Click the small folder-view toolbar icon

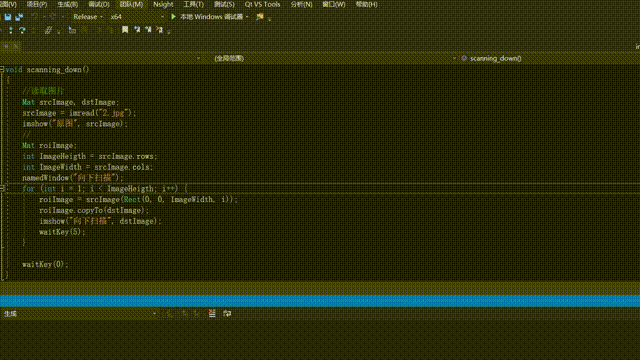coord(72,30)
